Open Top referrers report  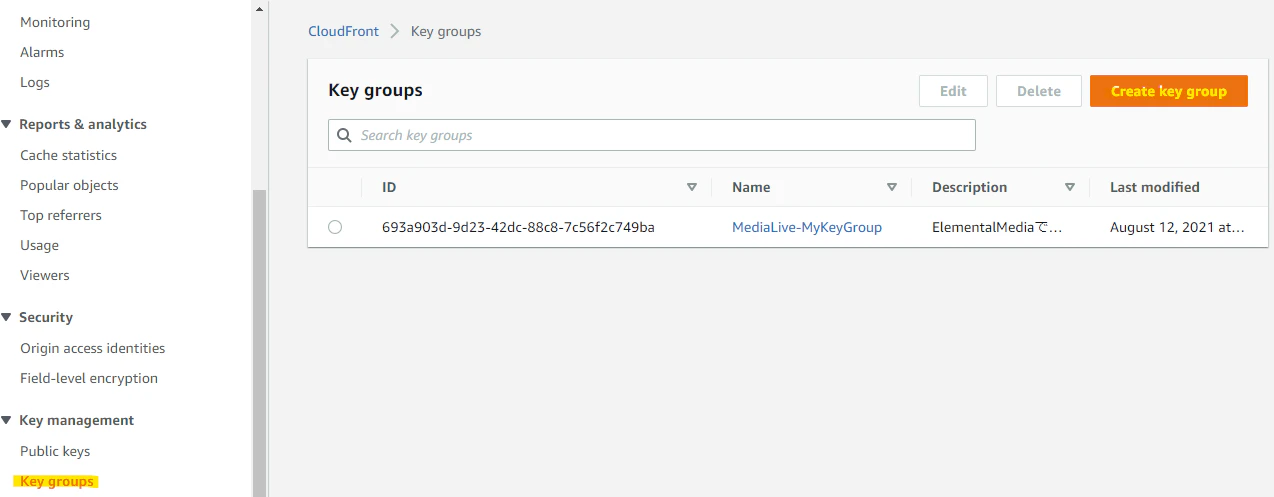(x=61, y=215)
